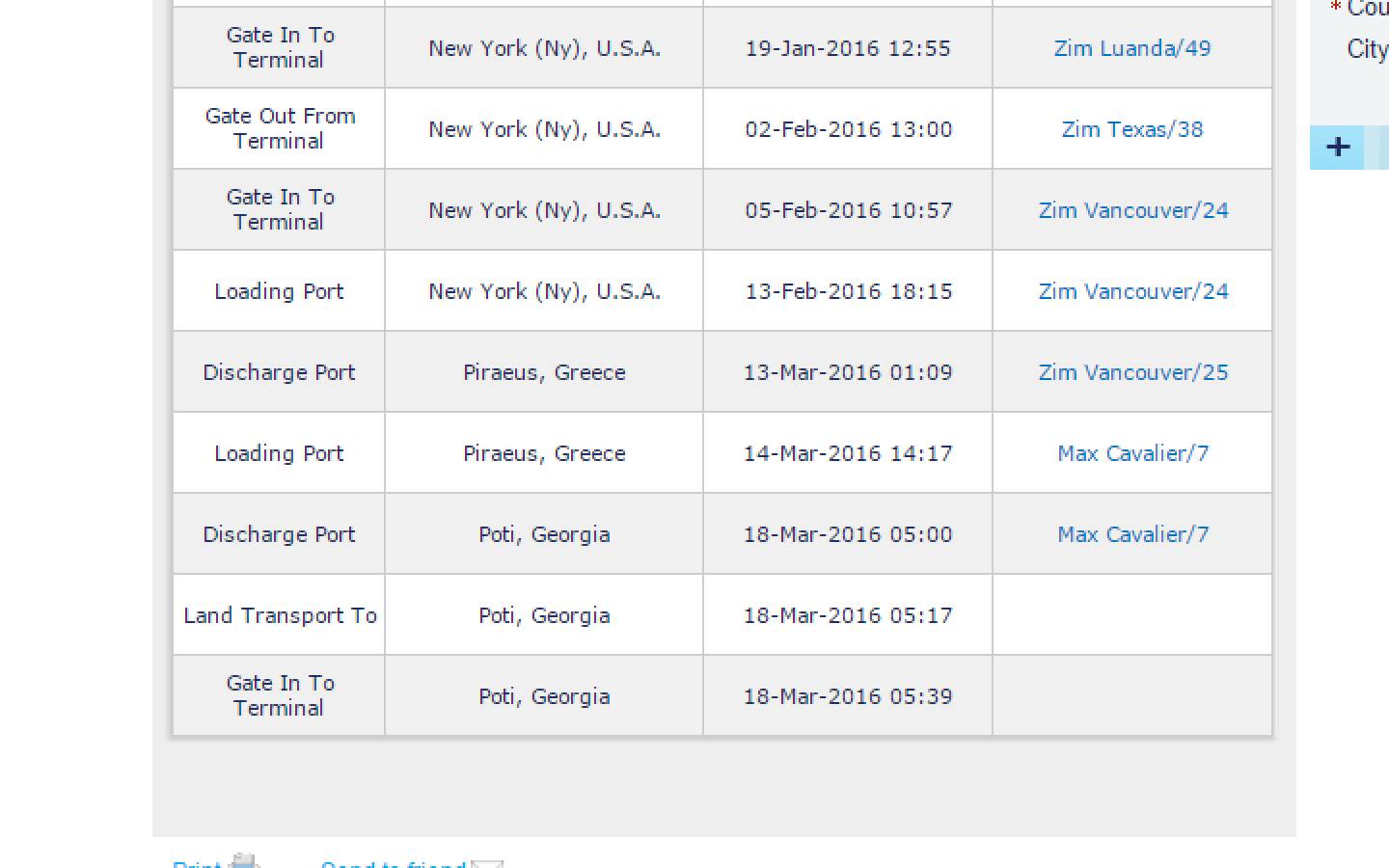Screen dimensions: 1389x868
Task: Open Max Cavalier/7 link in Piraeus row
Action: 1132,453
